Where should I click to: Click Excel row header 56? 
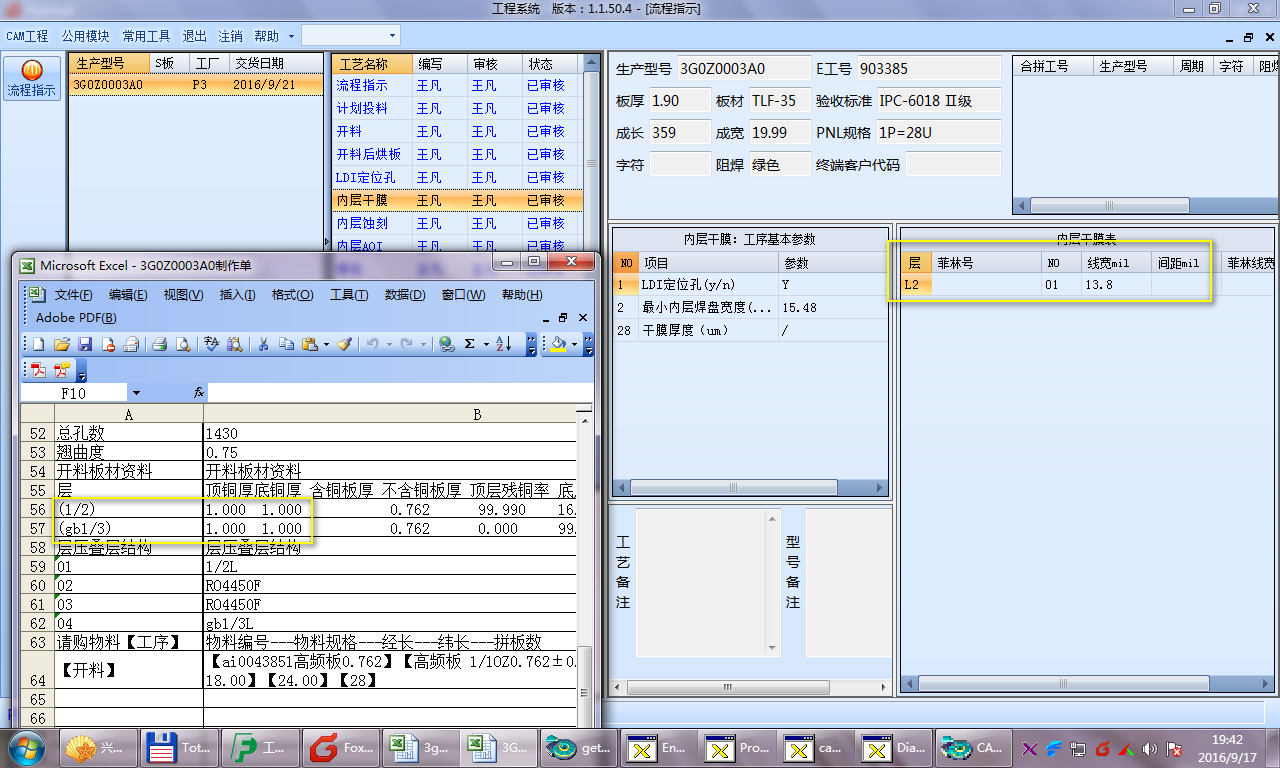(x=38, y=509)
